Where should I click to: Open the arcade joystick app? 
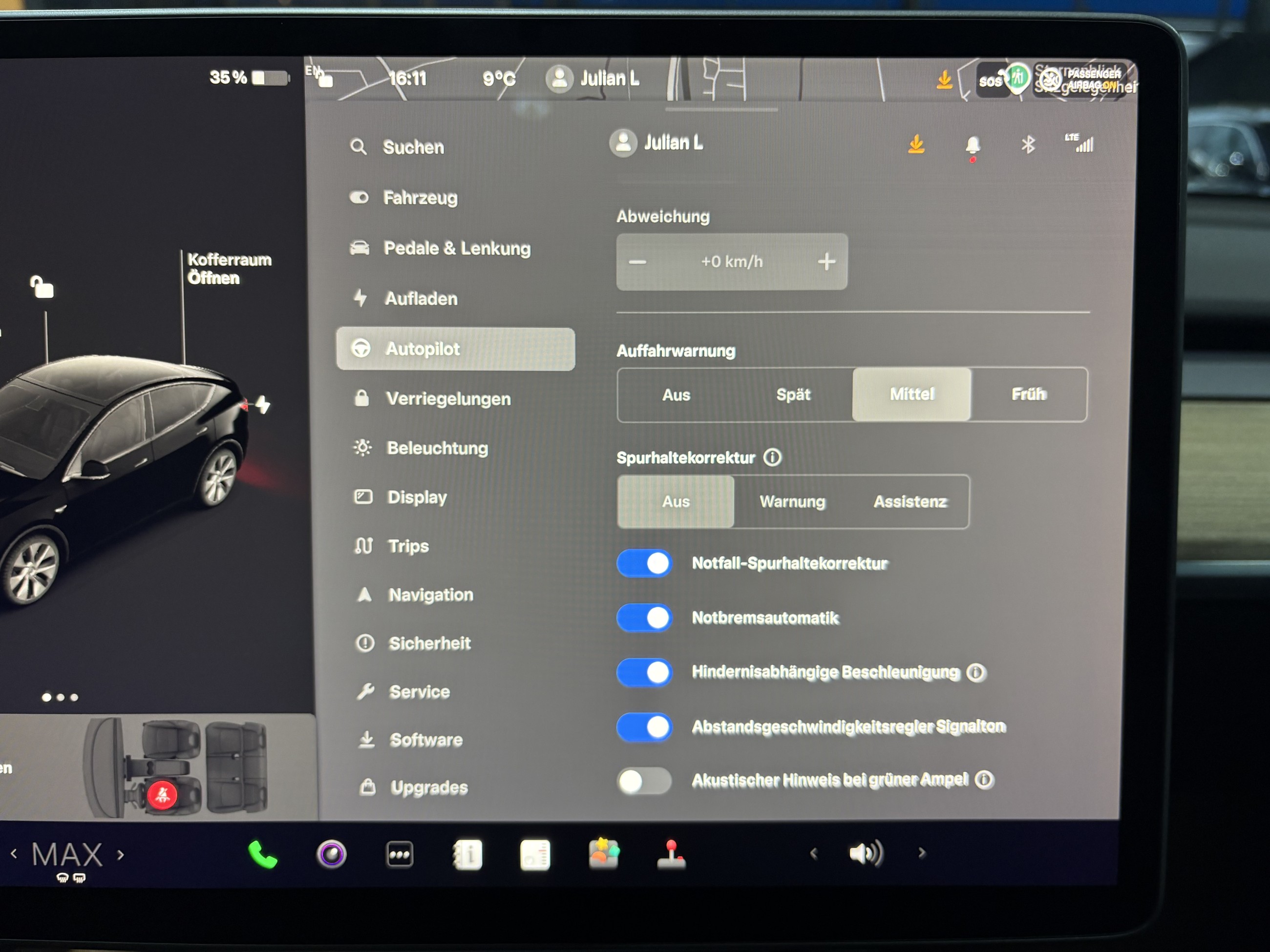[671, 854]
